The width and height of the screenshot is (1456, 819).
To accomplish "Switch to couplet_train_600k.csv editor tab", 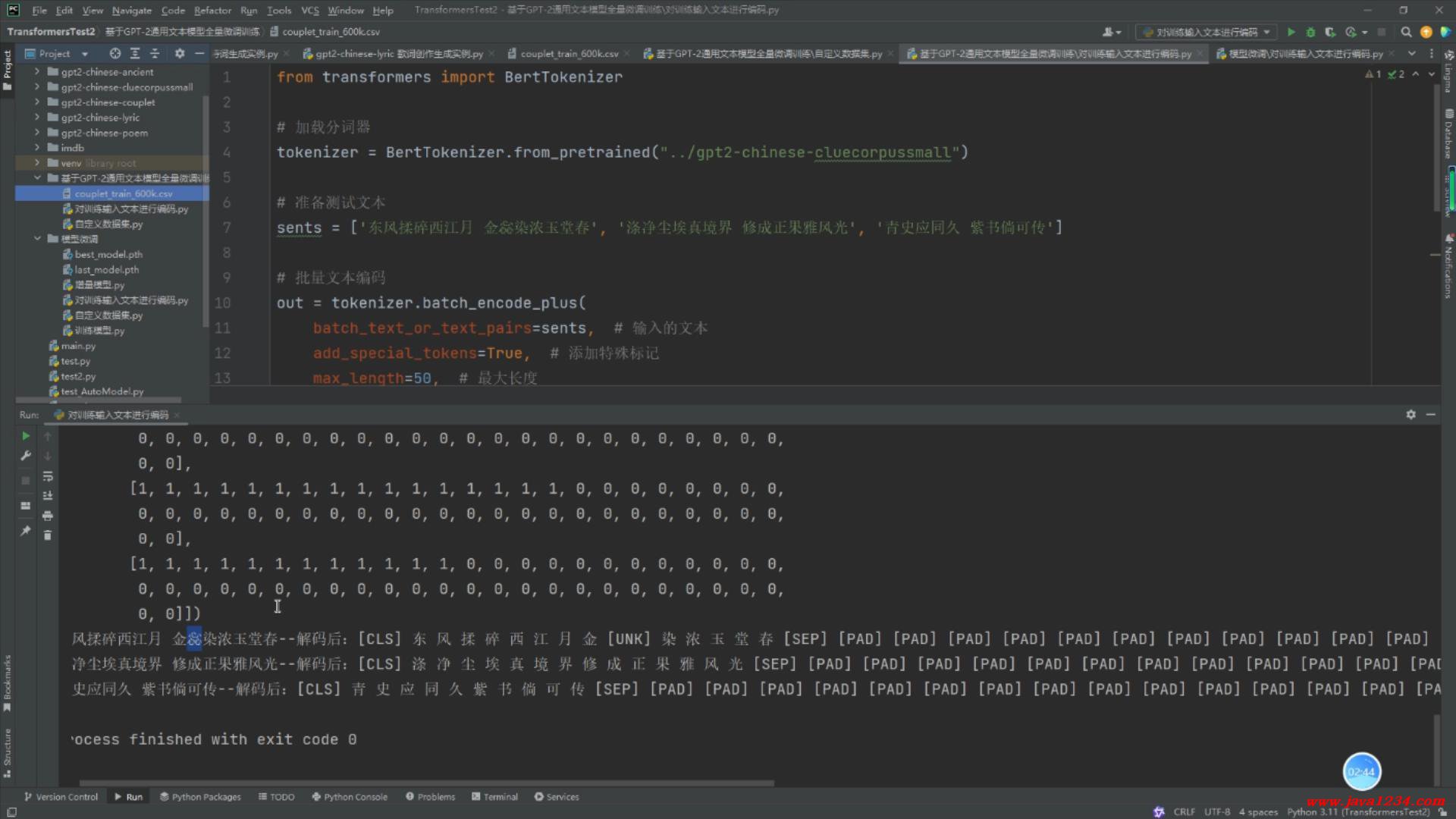I will coord(569,54).
